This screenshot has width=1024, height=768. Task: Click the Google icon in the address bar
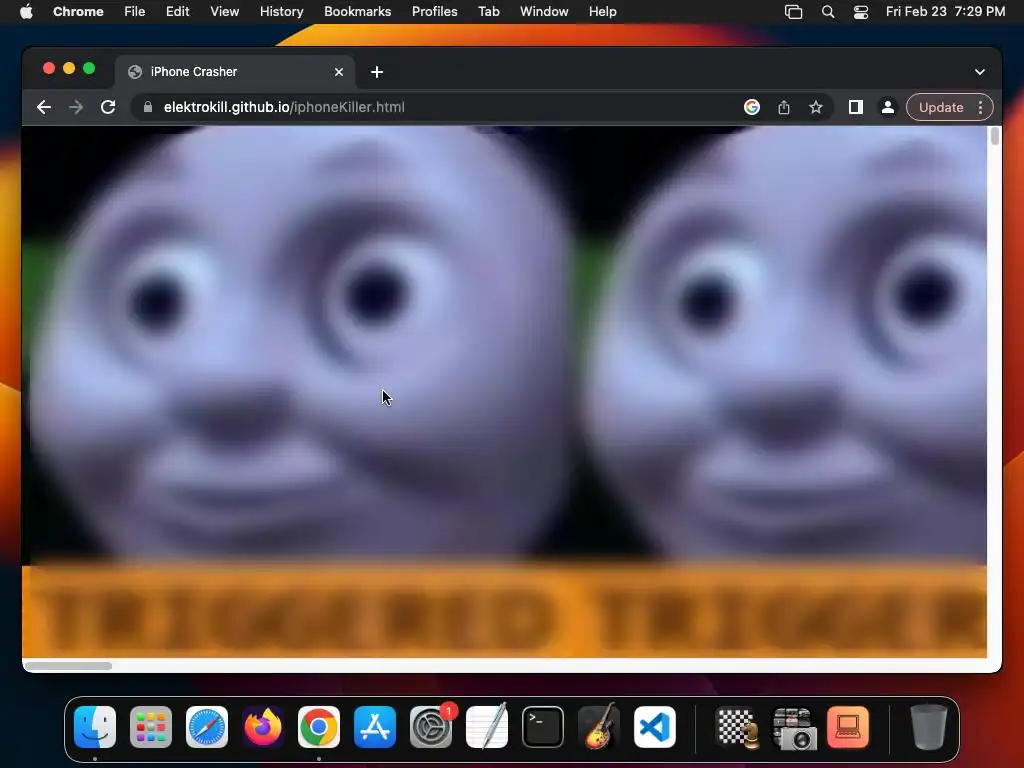click(x=752, y=107)
